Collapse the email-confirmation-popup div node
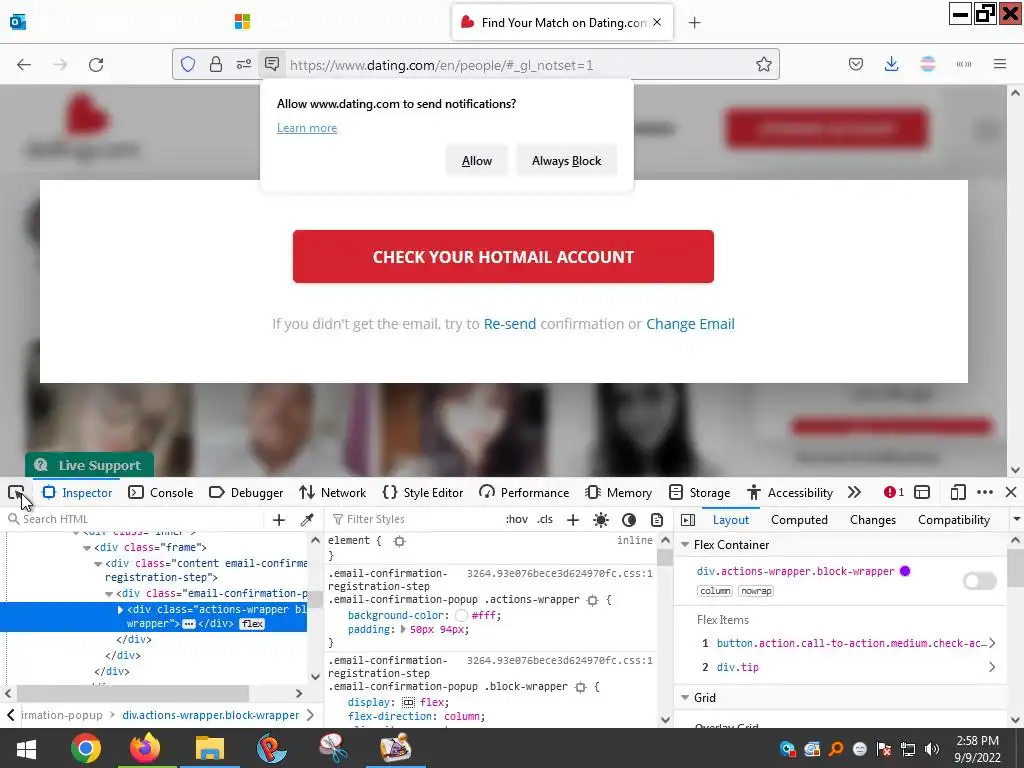Image resolution: width=1024 pixels, height=768 pixels. (x=109, y=594)
